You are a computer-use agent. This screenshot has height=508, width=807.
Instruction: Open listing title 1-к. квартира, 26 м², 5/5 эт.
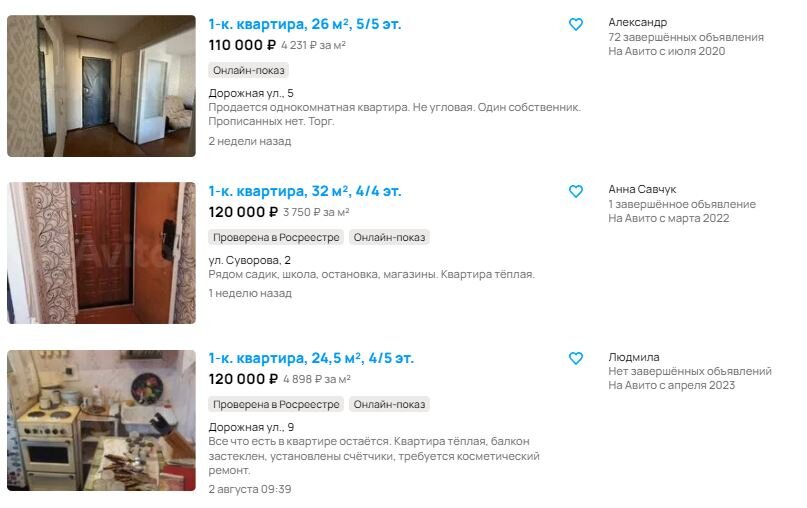(304, 24)
